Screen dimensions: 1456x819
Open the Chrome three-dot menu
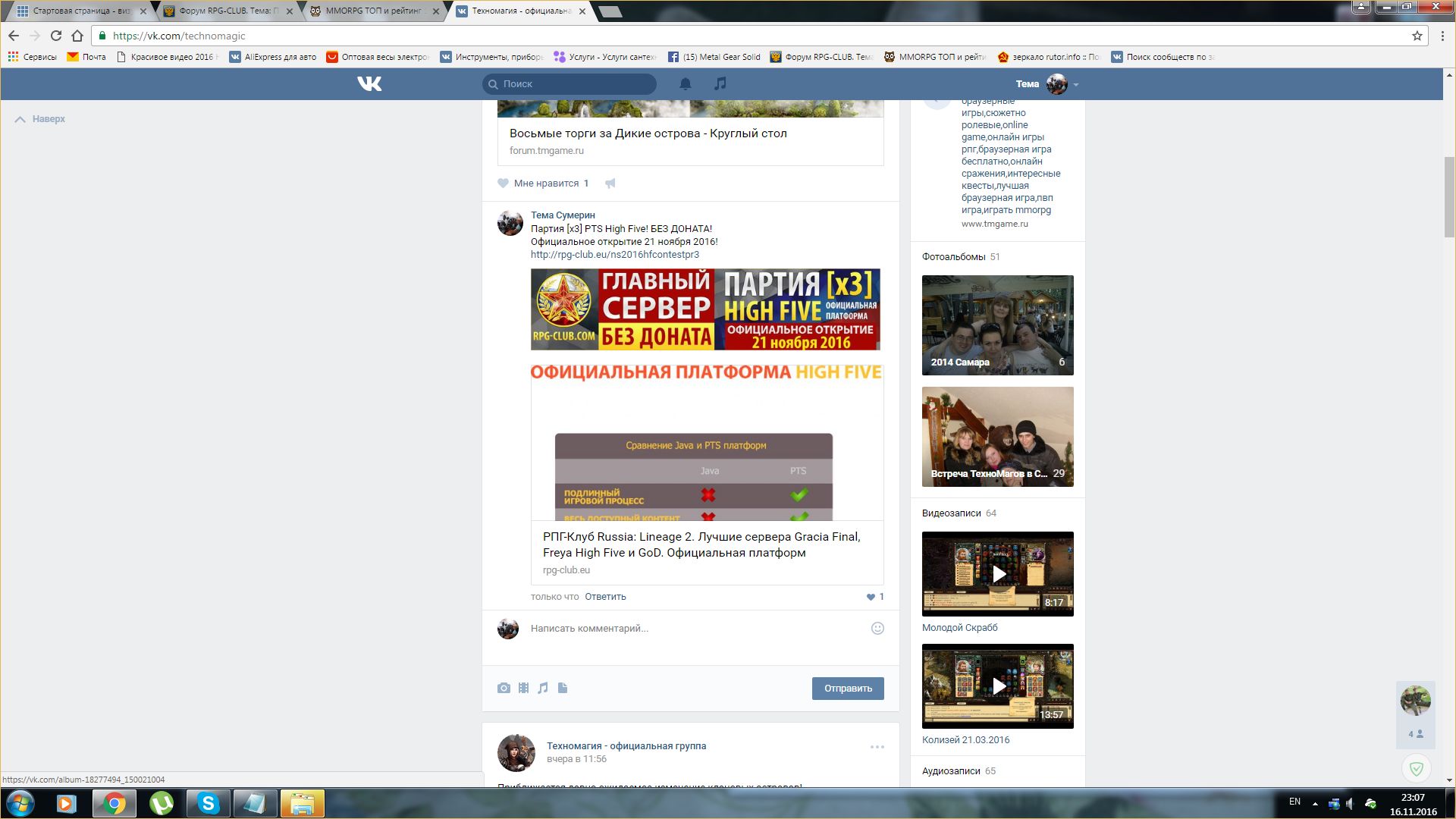pos(1442,36)
